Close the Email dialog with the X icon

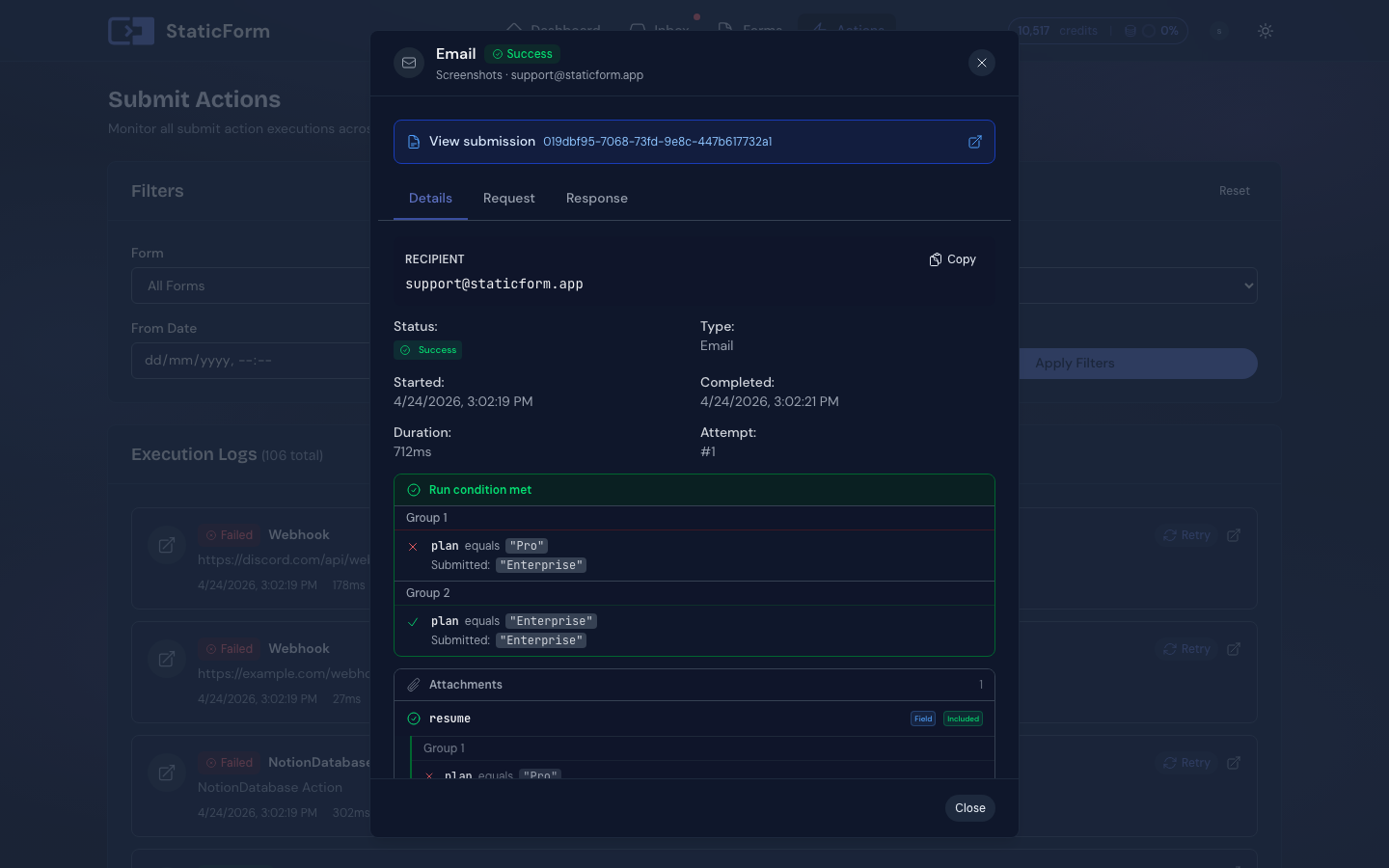(x=981, y=63)
